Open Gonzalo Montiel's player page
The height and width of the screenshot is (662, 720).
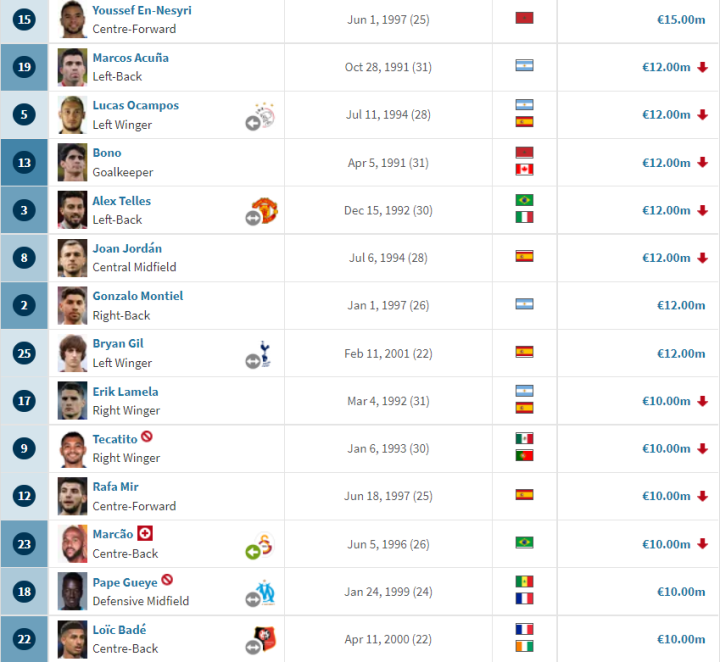138,296
